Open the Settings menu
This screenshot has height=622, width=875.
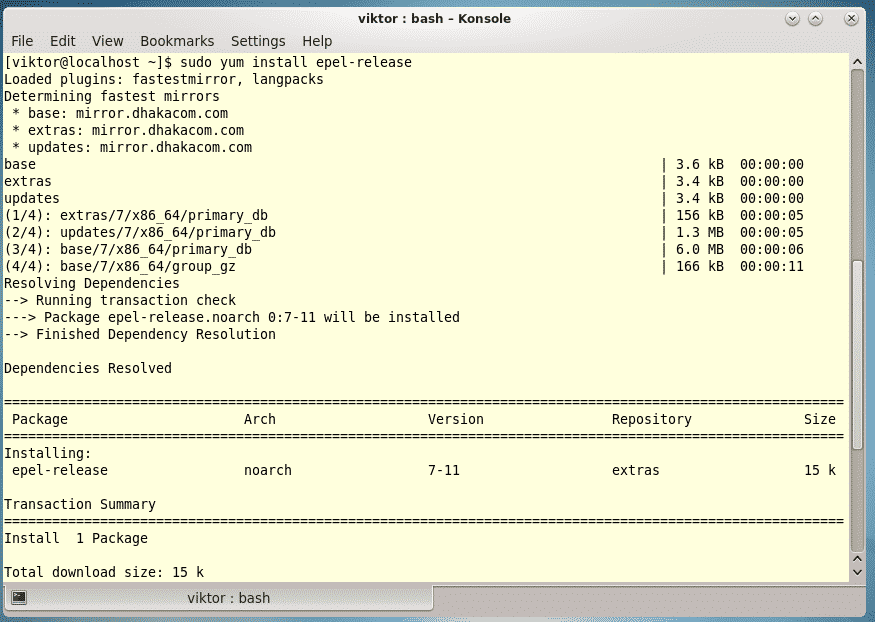(x=258, y=41)
